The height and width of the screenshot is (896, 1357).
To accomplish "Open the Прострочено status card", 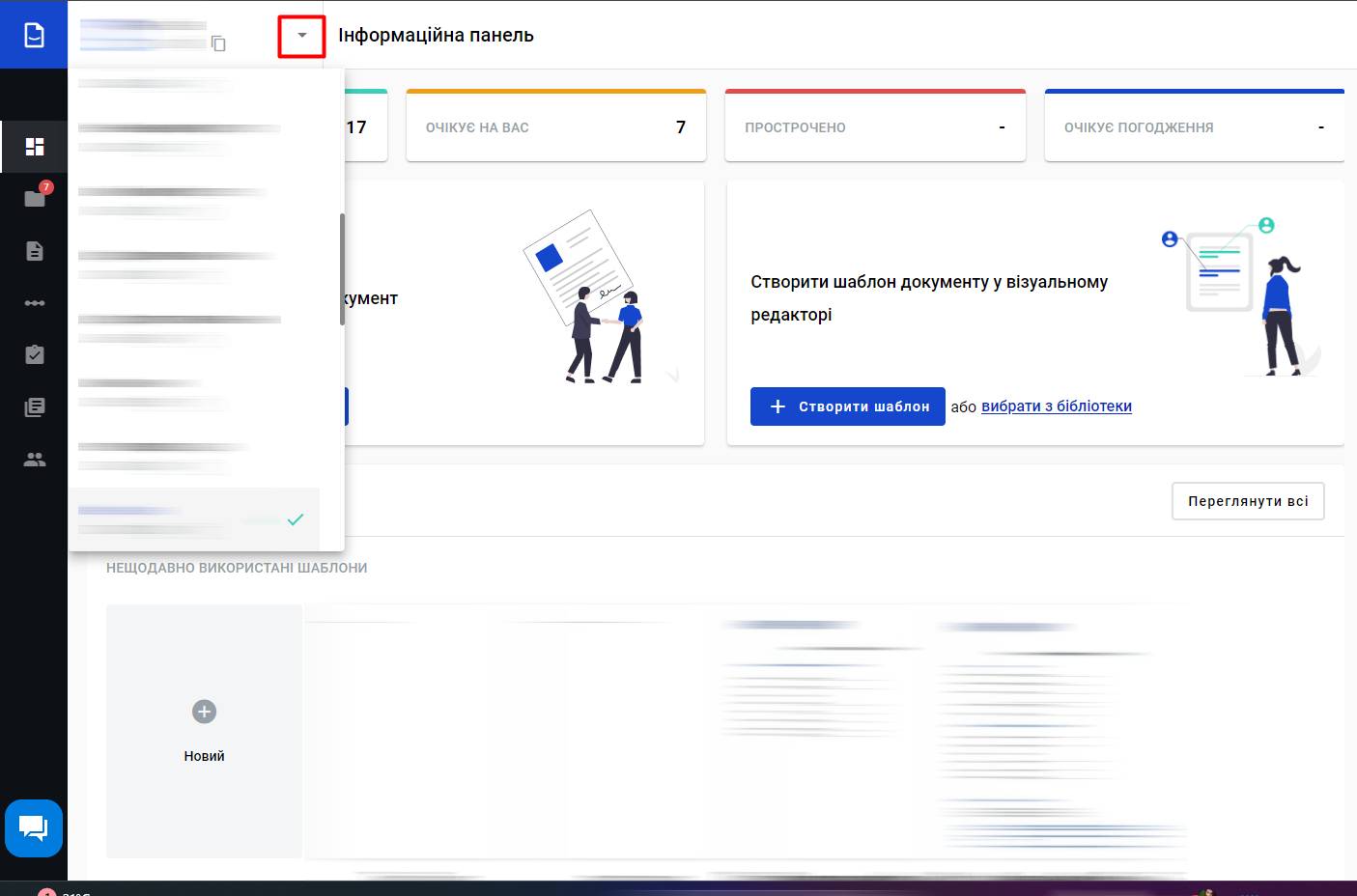I will pos(874,126).
